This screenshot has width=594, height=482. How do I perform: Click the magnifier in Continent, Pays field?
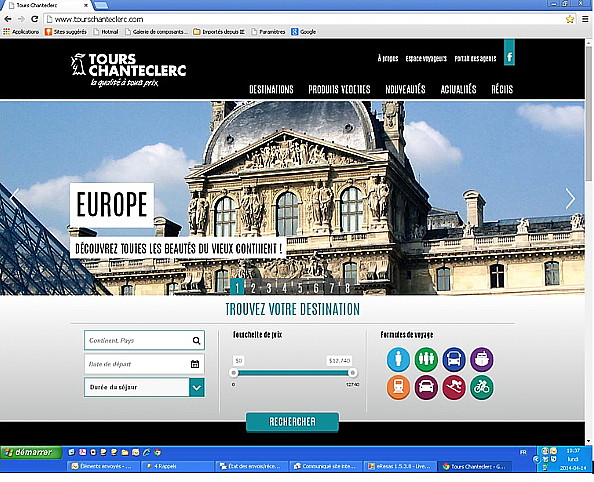(x=196, y=340)
